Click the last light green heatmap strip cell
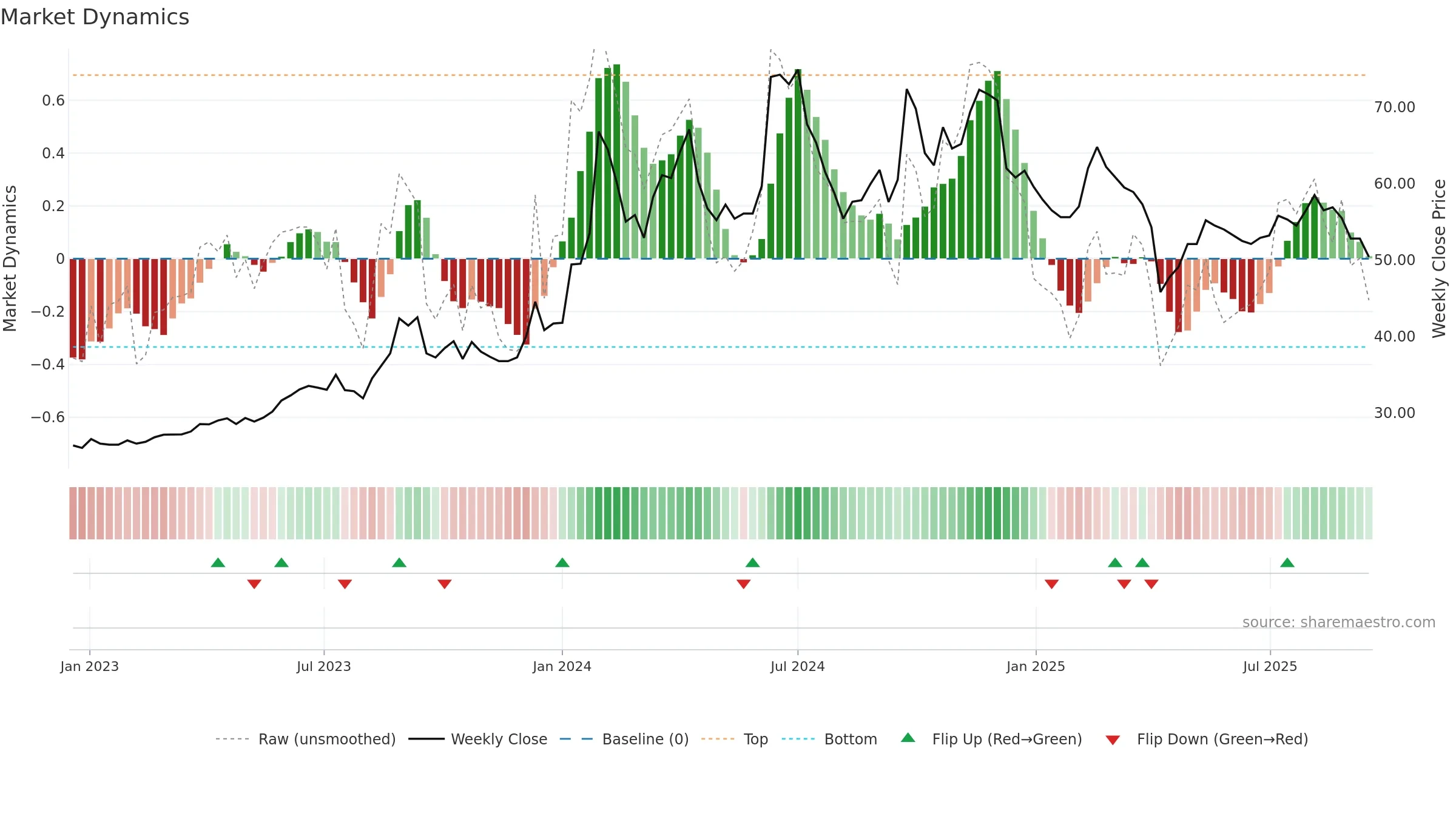1456x819 pixels. 1369,513
